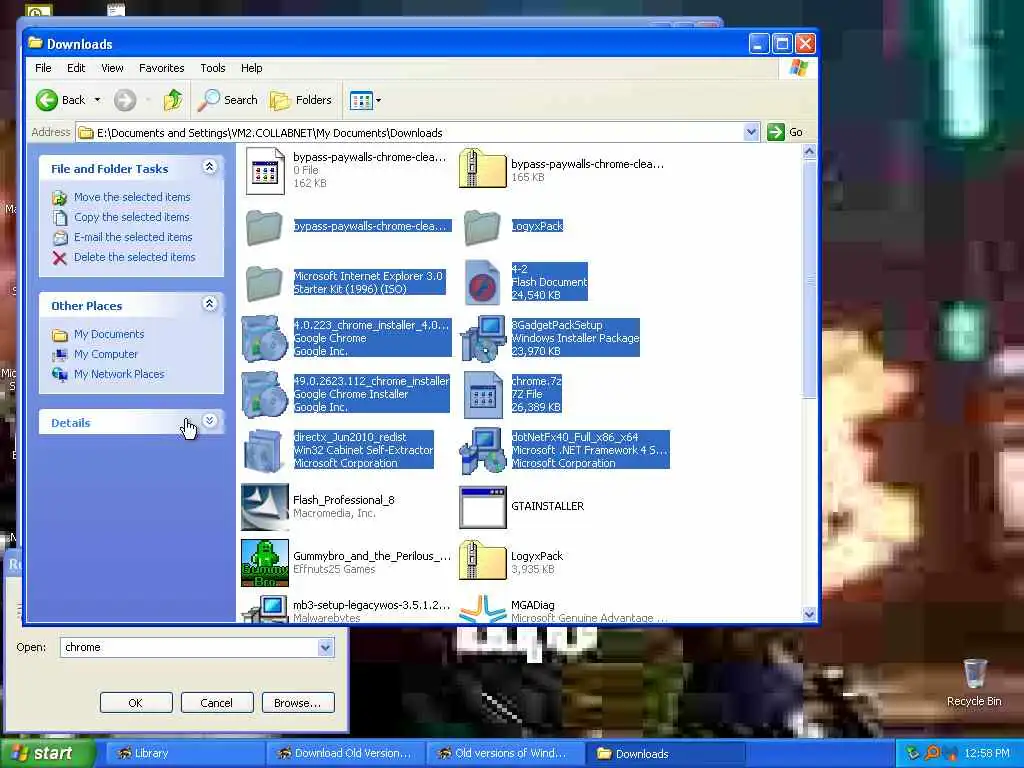Select the bypass-paywalls 165 KB zip icon
Screen dimensions: 1024x768
point(483,168)
